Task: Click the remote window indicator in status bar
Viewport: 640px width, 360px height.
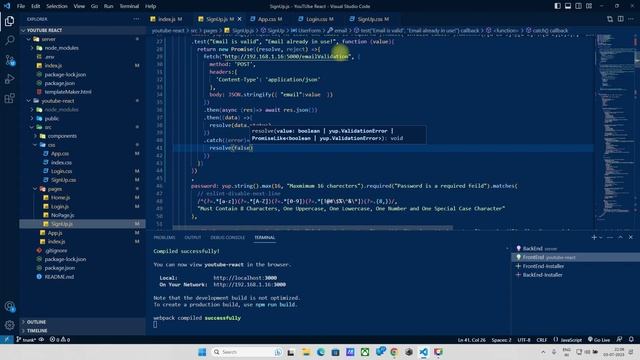Action: click(x=7, y=340)
